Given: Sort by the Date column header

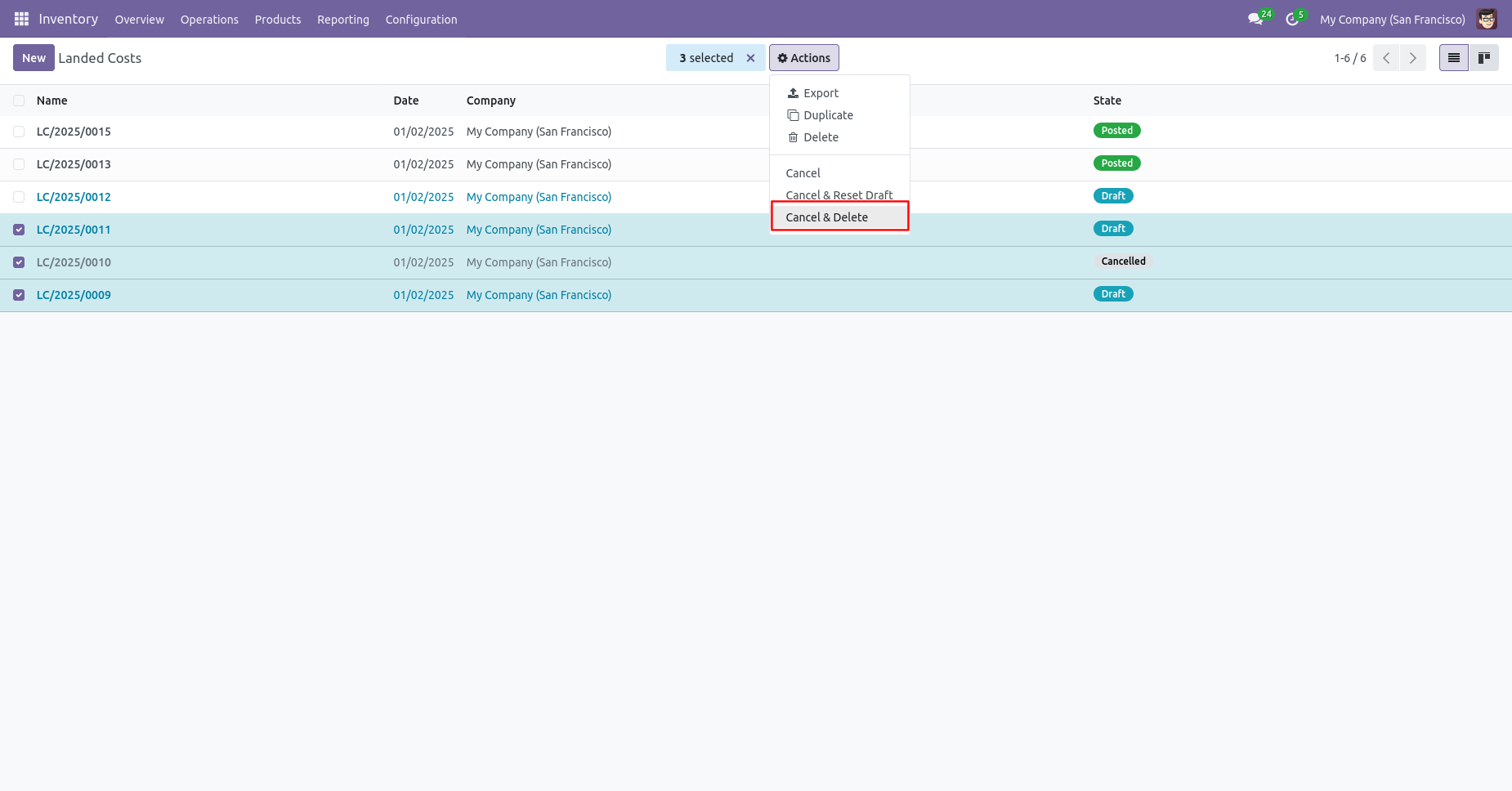Looking at the screenshot, I should pyautogui.click(x=406, y=101).
